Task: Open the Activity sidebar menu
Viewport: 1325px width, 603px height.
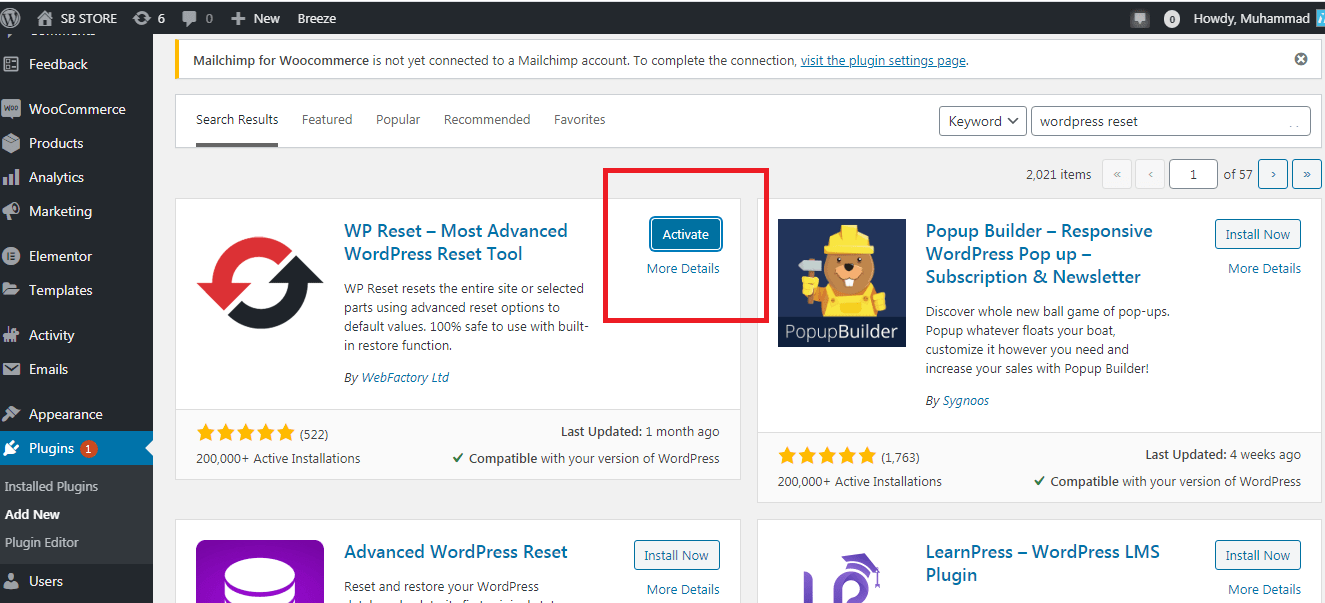Action: pos(76,335)
